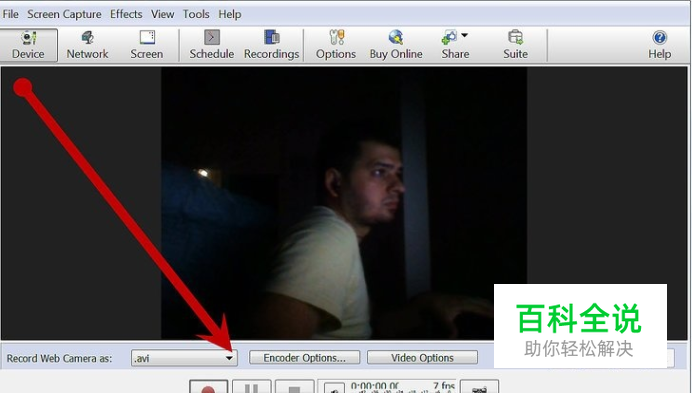The width and height of the screenshot is (692, 393).
Task: Expand the Share dropdown arrow
Action: click(464, 35)
